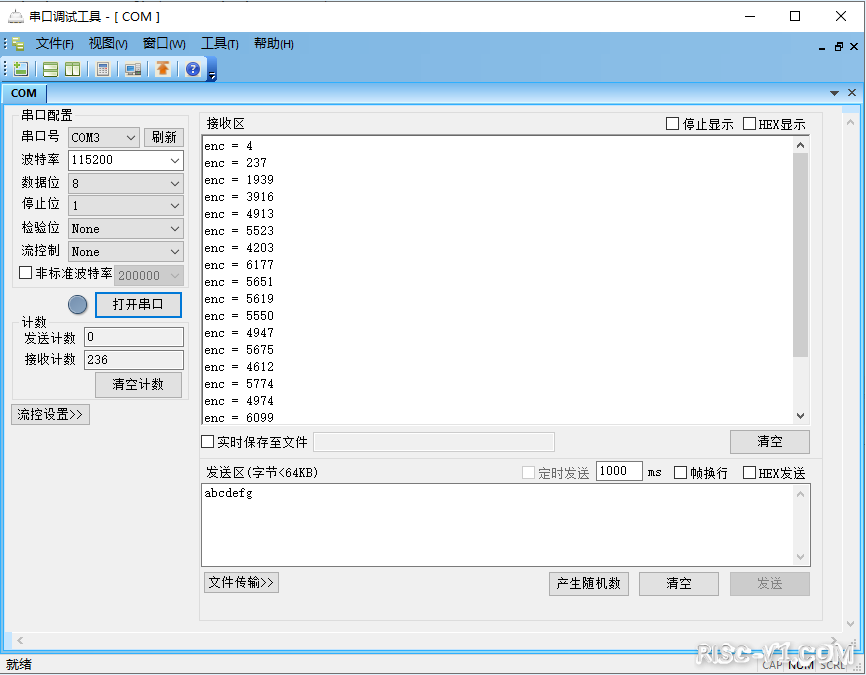Click the line "enc = 5774"
The width and height of the screenshot is (866, 675).
click(239, 384)
